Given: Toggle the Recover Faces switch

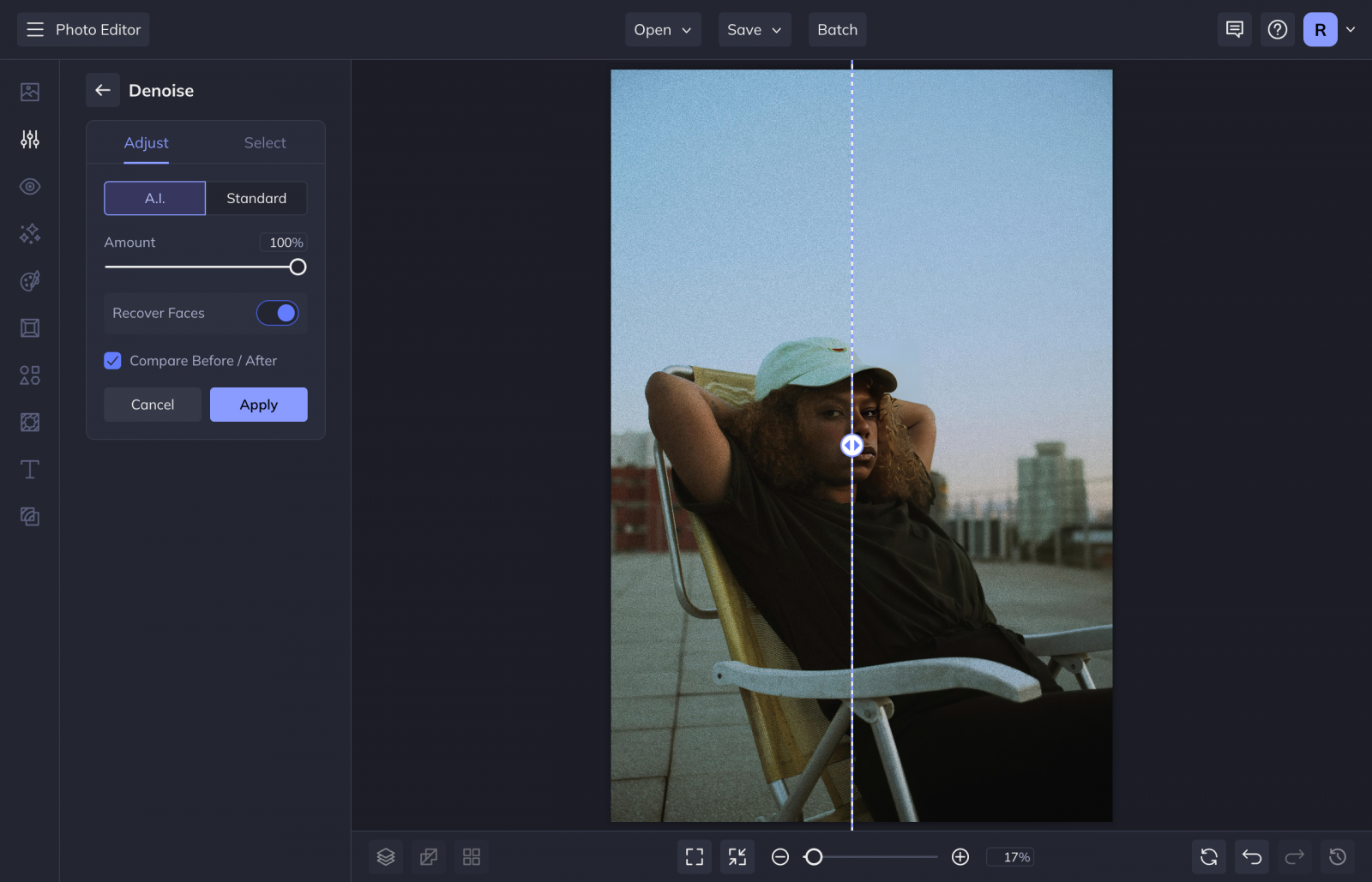Looking at the screenshot, I should 277,313.
